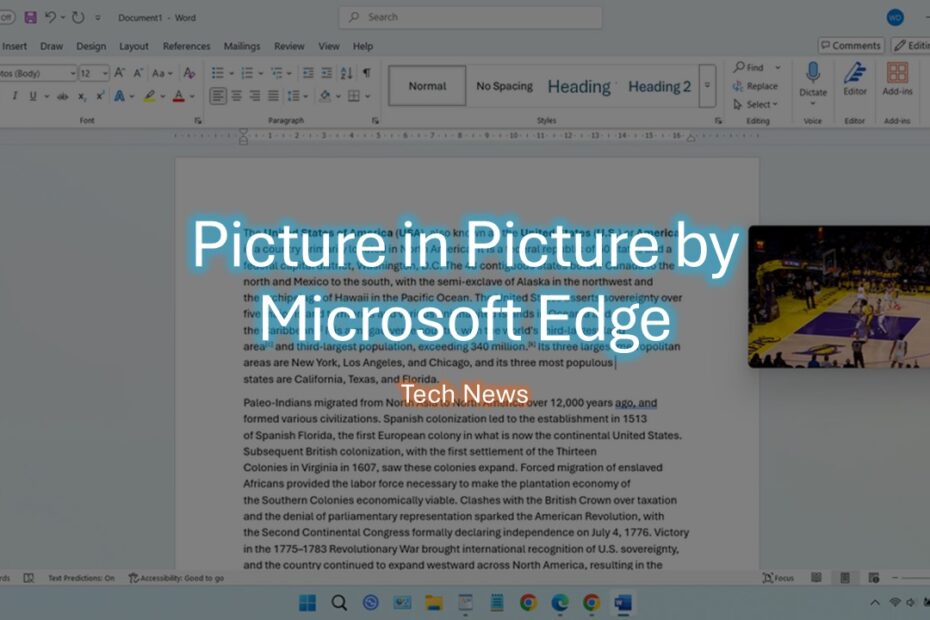Open the Draw tab
Image resolution: width=930 pixels, height=620 pixels.
pyautogui.click(x=52, y=46)
